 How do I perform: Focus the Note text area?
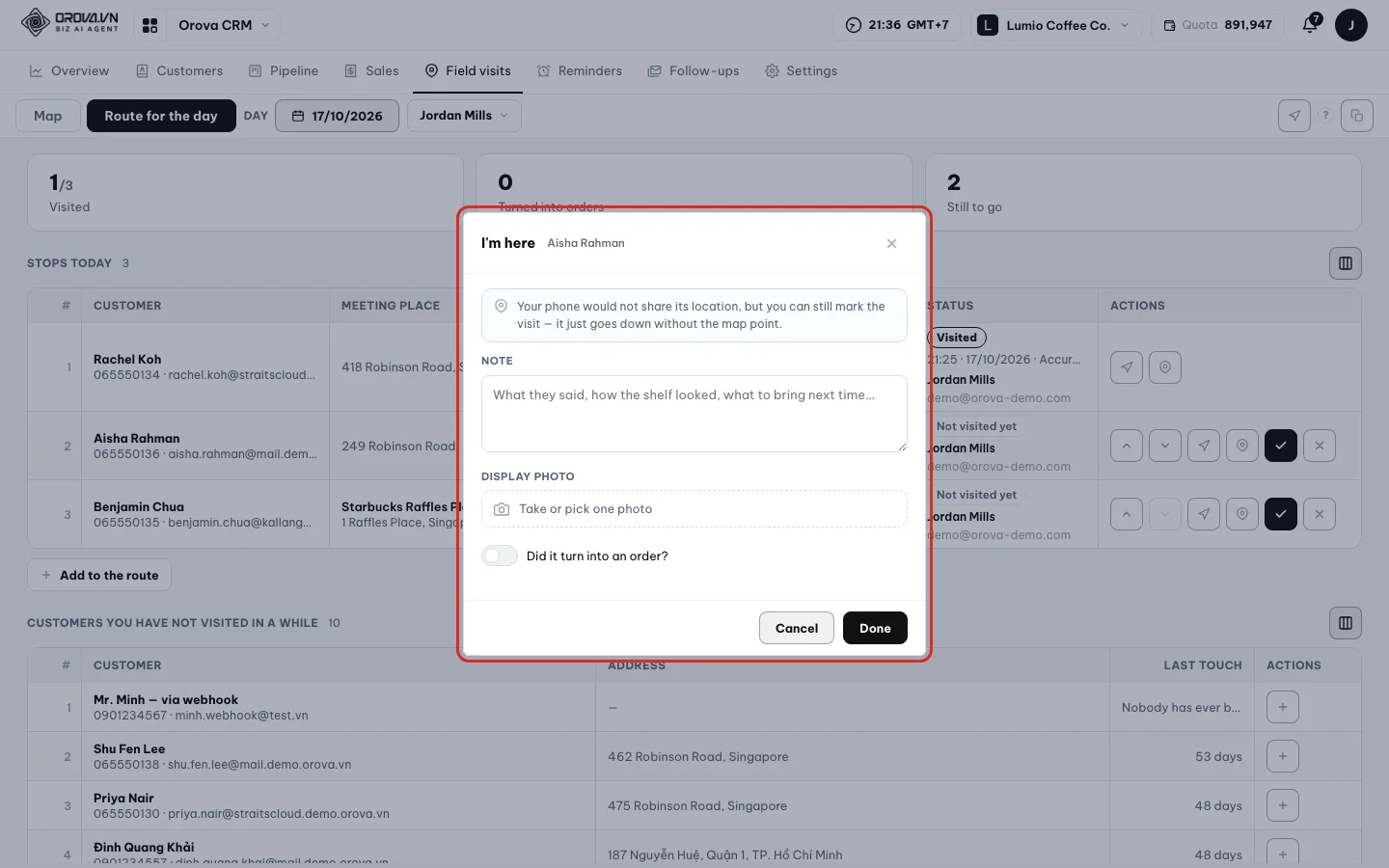coord(694,414)
